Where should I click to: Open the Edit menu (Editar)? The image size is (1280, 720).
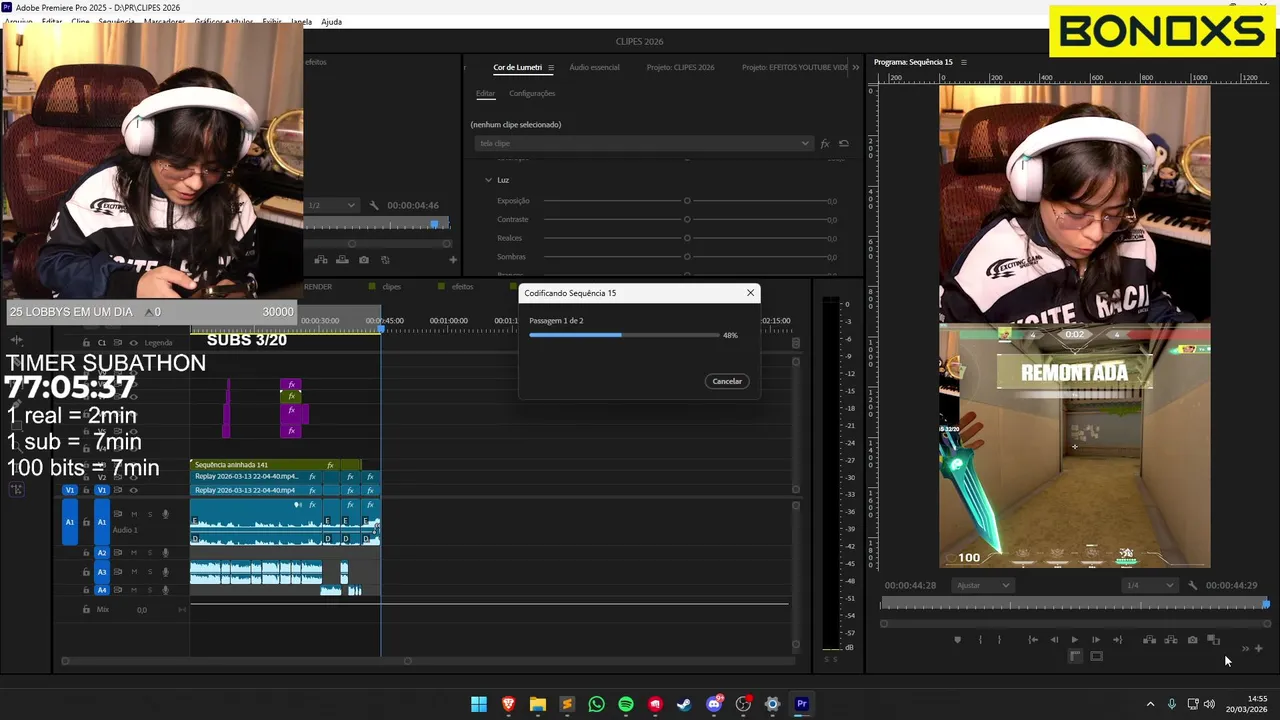52,21
